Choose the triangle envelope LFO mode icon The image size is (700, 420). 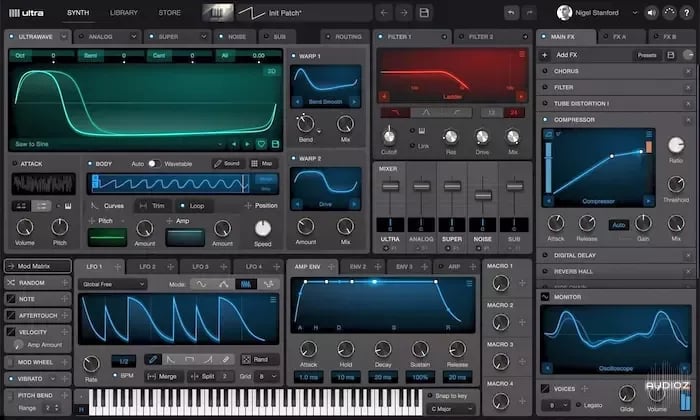click(223, 284)
